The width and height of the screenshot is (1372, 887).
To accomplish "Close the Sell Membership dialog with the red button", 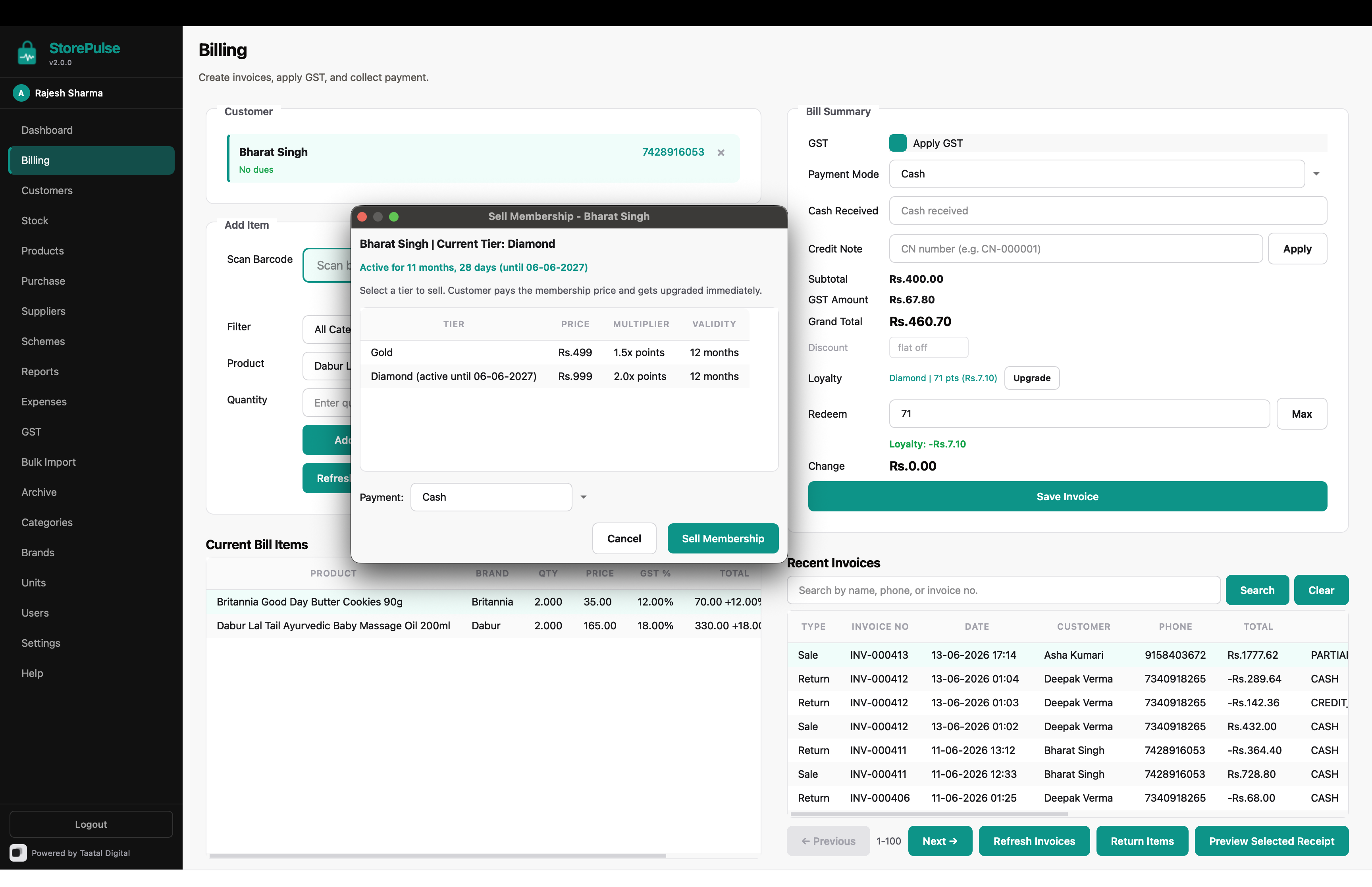I will tap(362, 216).
